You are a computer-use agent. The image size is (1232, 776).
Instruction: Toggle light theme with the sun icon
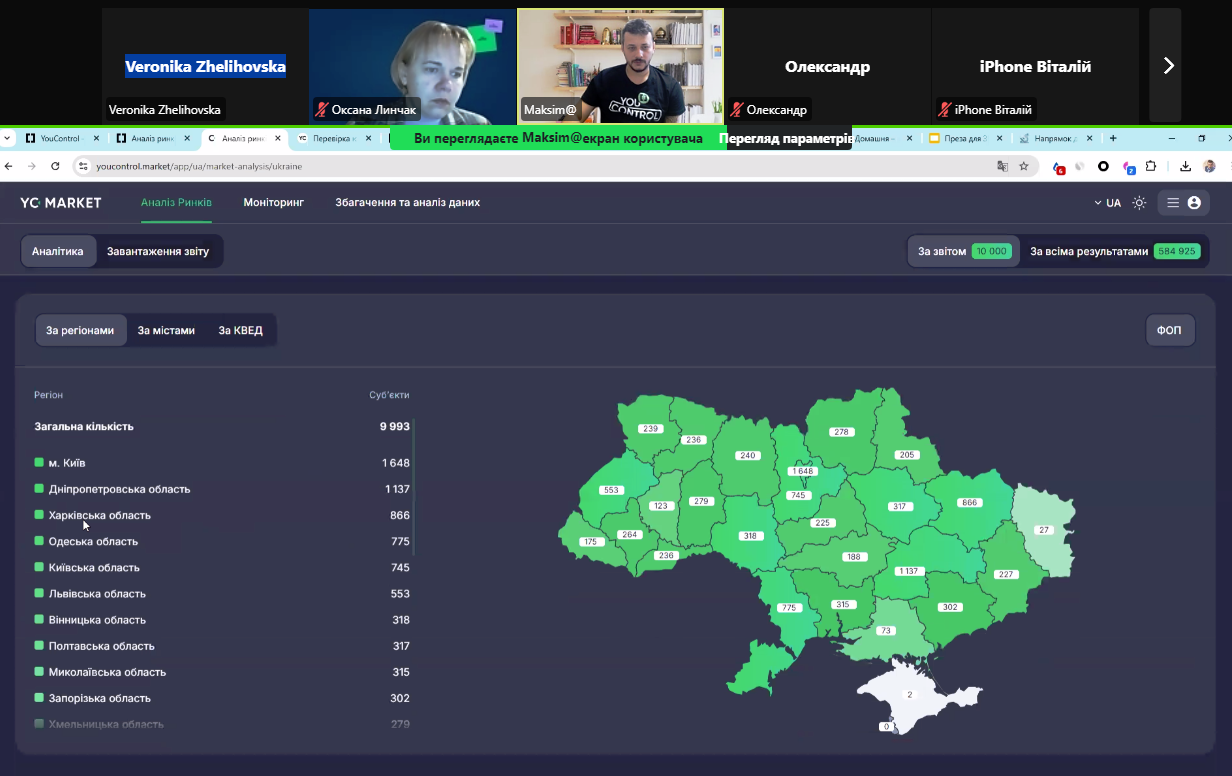pos(1139,202)
